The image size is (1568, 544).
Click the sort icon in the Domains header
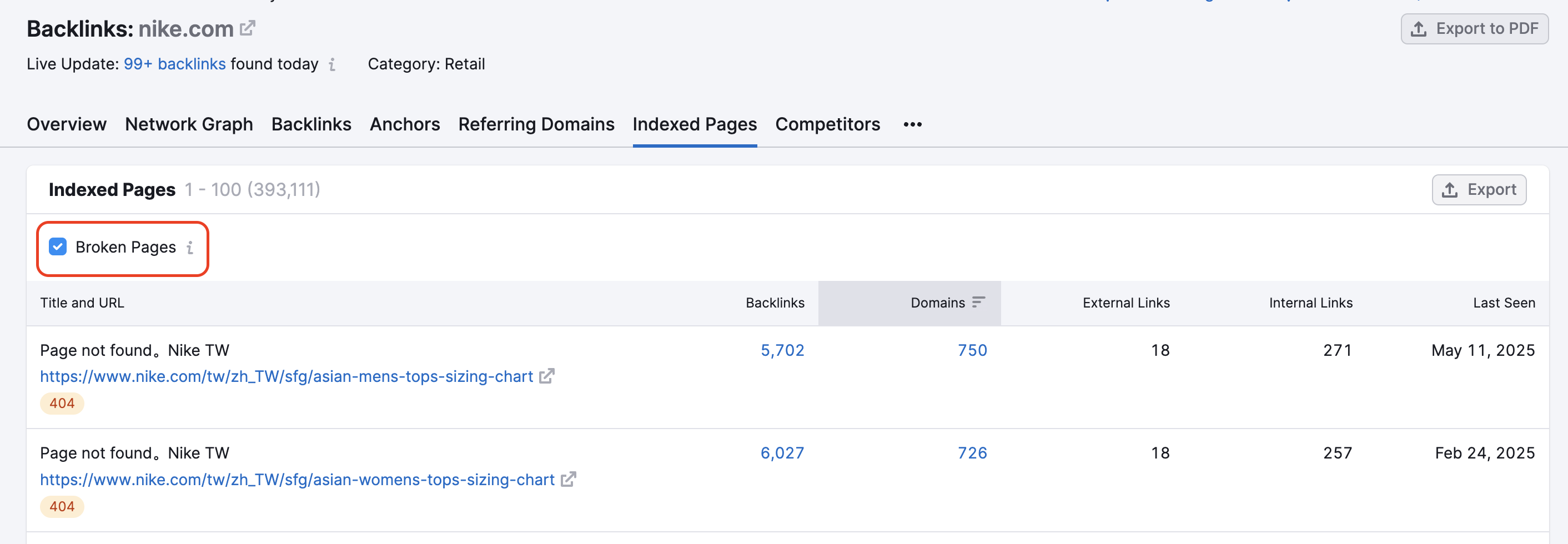coord(979,301)
